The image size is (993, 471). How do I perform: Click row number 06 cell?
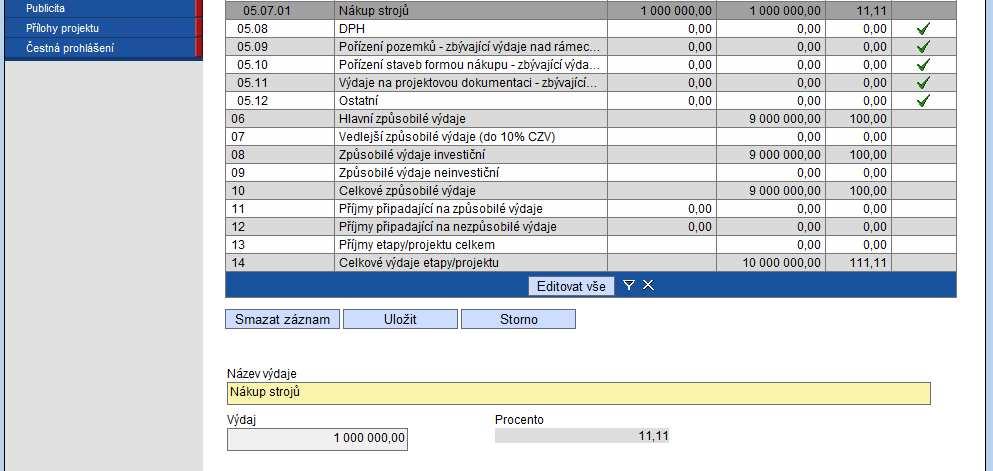[280, 118]
